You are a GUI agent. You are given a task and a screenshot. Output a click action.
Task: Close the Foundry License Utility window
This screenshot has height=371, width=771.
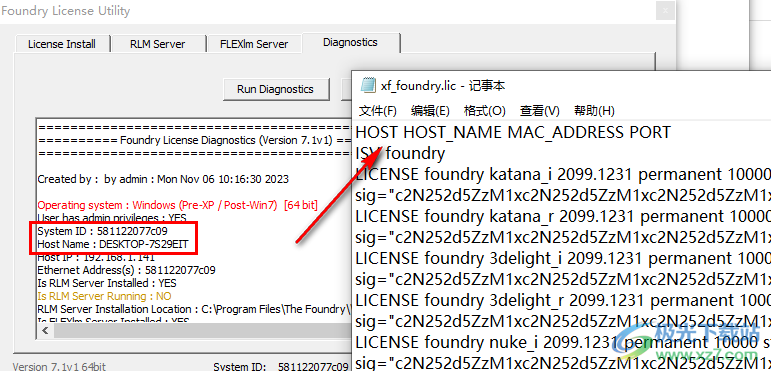[665, 10]
